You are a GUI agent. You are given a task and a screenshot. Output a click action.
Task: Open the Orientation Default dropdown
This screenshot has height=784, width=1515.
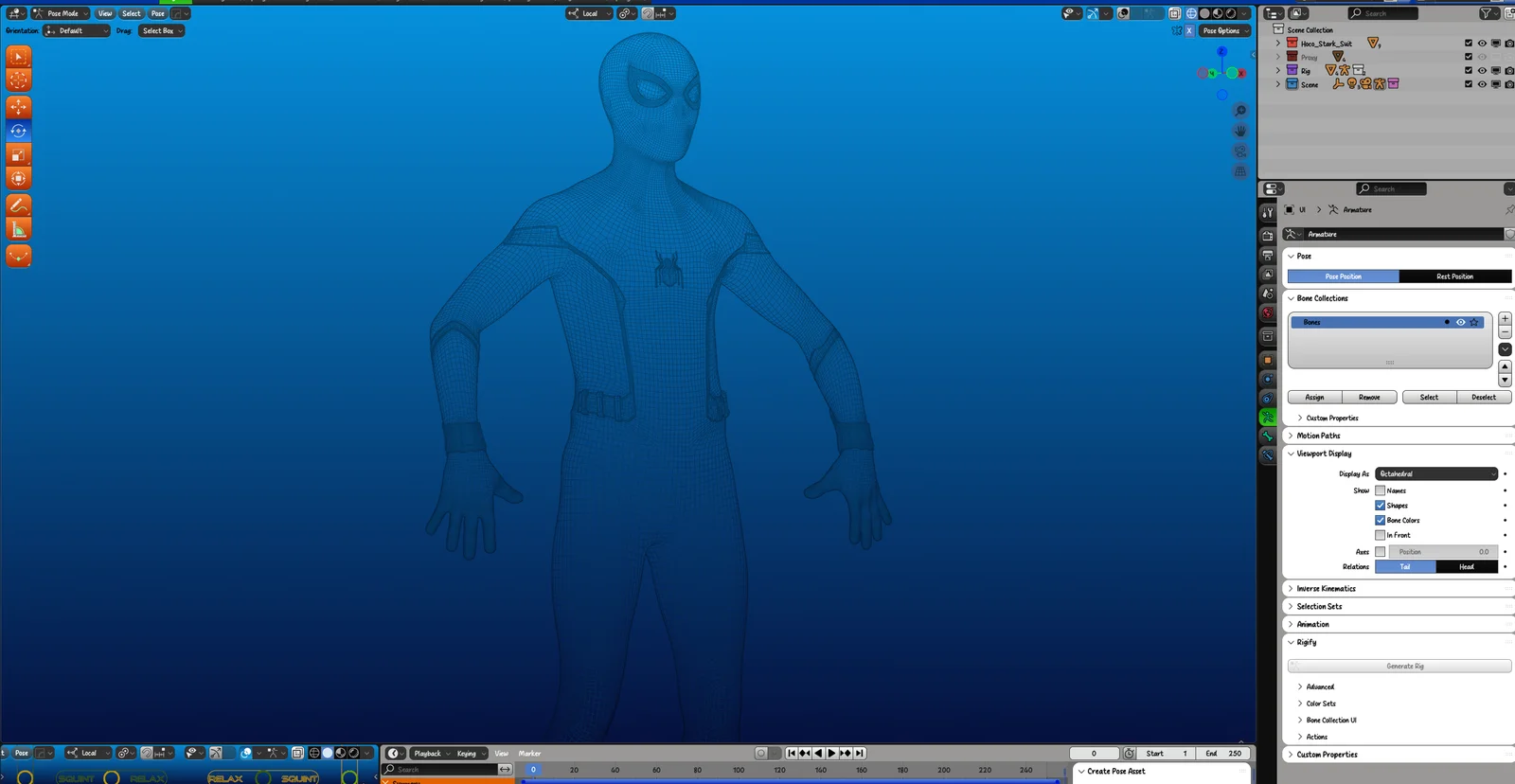click(77, 30)
